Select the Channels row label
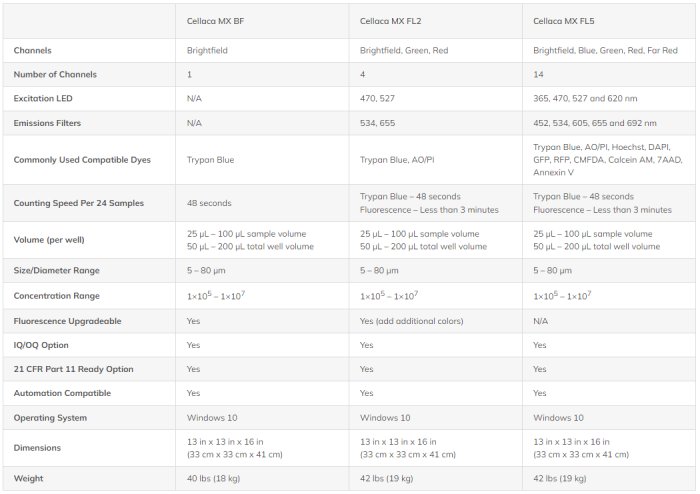Viewport: 700px width, 494px height. tap(33, 50)
